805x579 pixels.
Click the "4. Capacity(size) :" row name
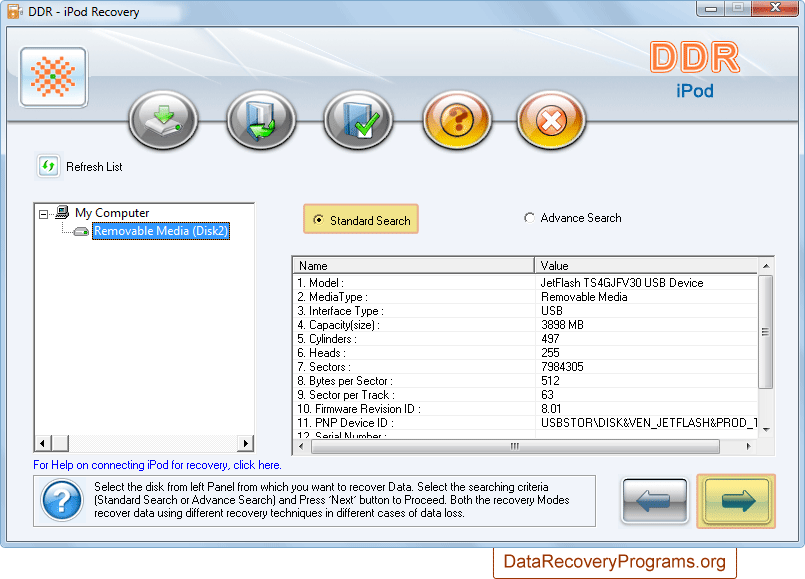coord(338,325)
